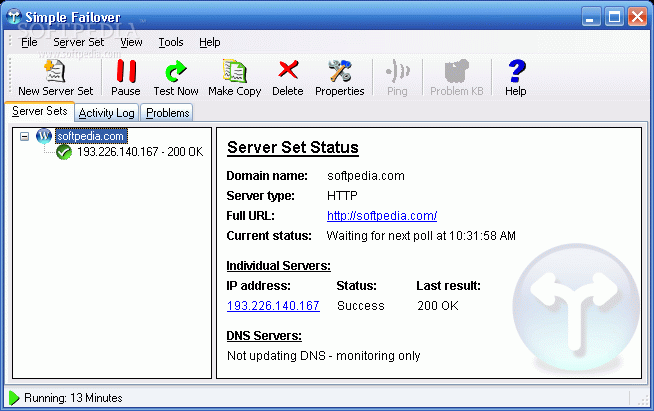Open the File menu

(29, 42)
